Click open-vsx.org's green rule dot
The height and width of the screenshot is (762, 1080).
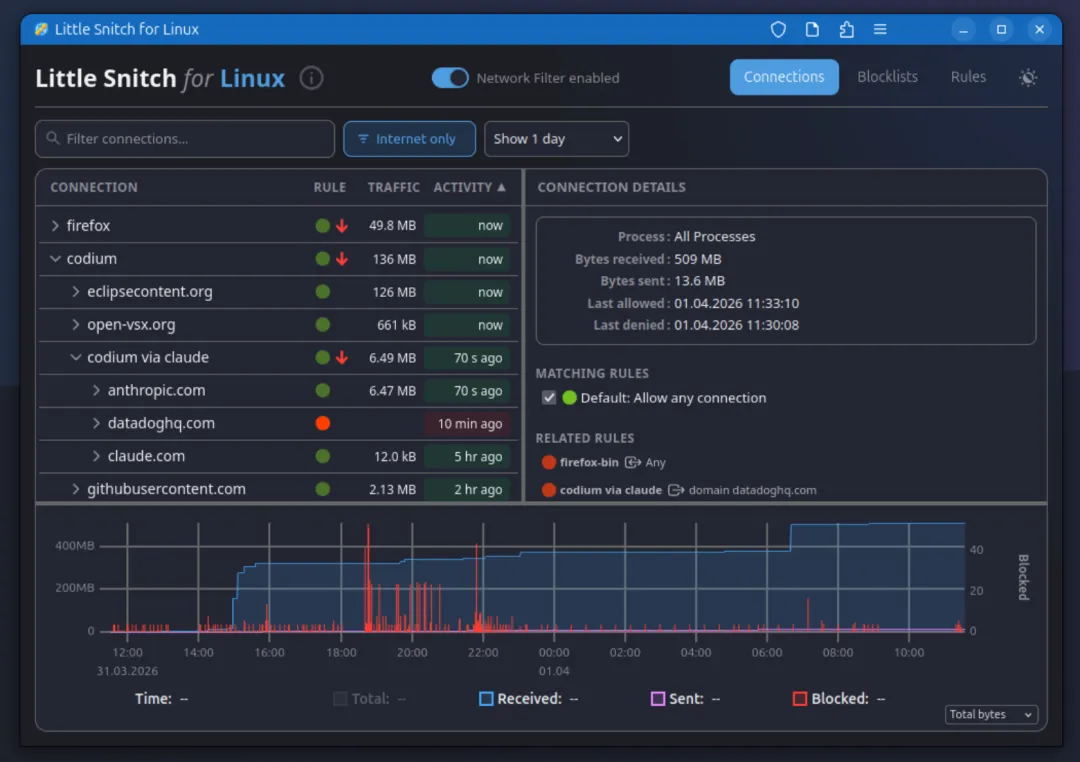322,325
